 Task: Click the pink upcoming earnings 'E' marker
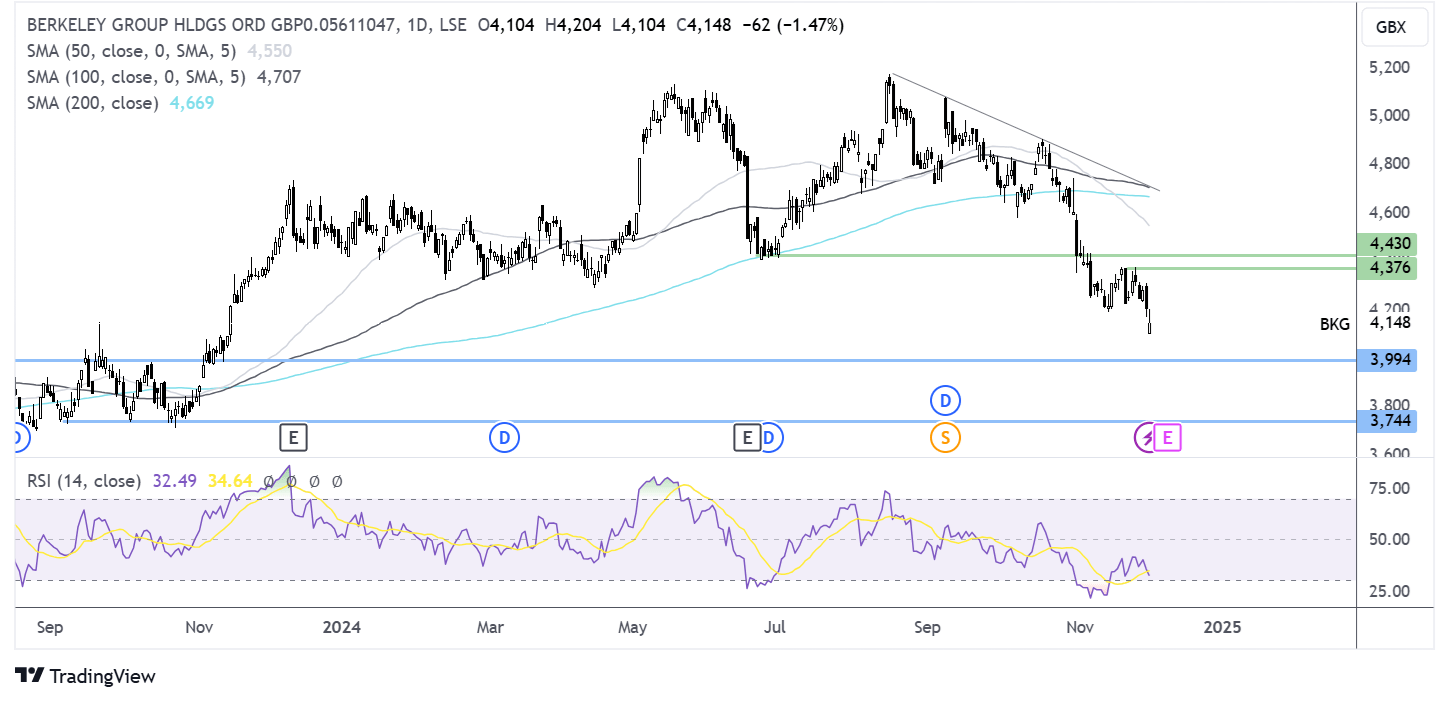tap(1168, 437)
